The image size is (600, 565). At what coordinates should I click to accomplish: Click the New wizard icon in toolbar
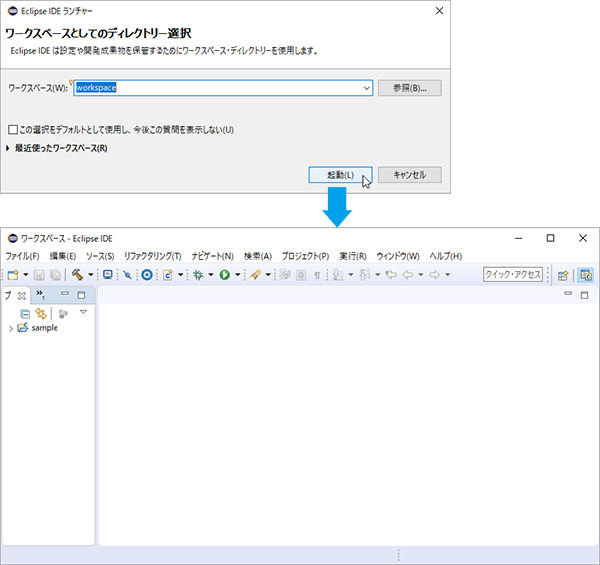click(13, 275)
